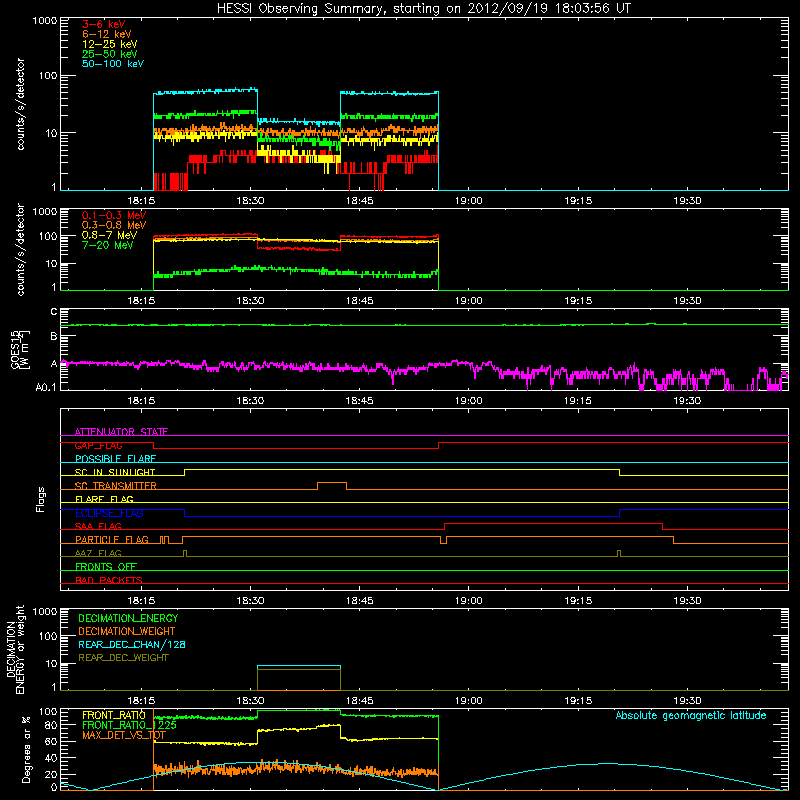Click the GOES15 axis title
Screen dimensions: 800x800
(x=20, y=349)
